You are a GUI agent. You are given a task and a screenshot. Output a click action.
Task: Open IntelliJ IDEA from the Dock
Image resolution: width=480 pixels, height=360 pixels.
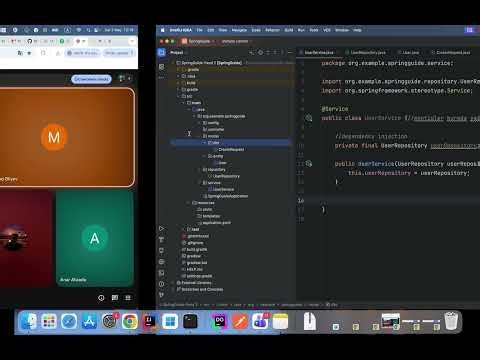tap(150, 322)
